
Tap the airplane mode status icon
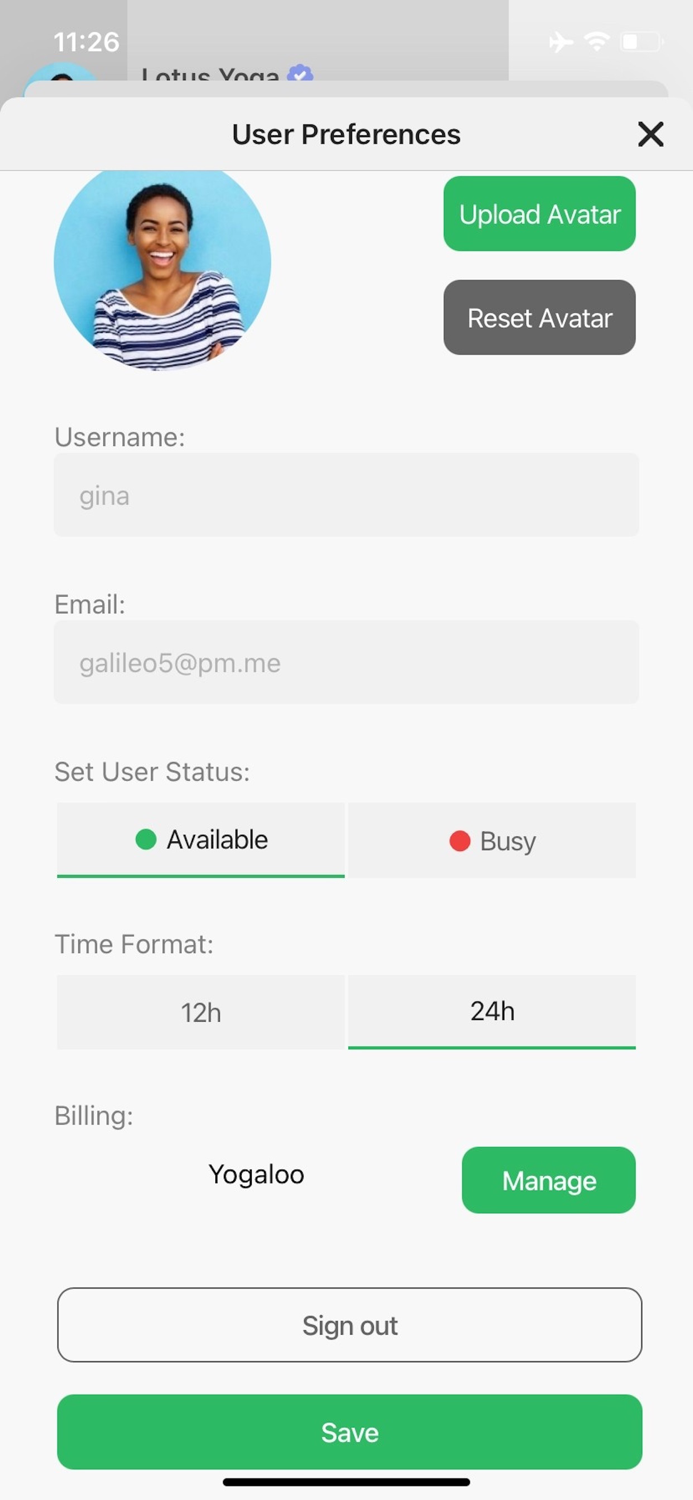click(x=561, y=42)
